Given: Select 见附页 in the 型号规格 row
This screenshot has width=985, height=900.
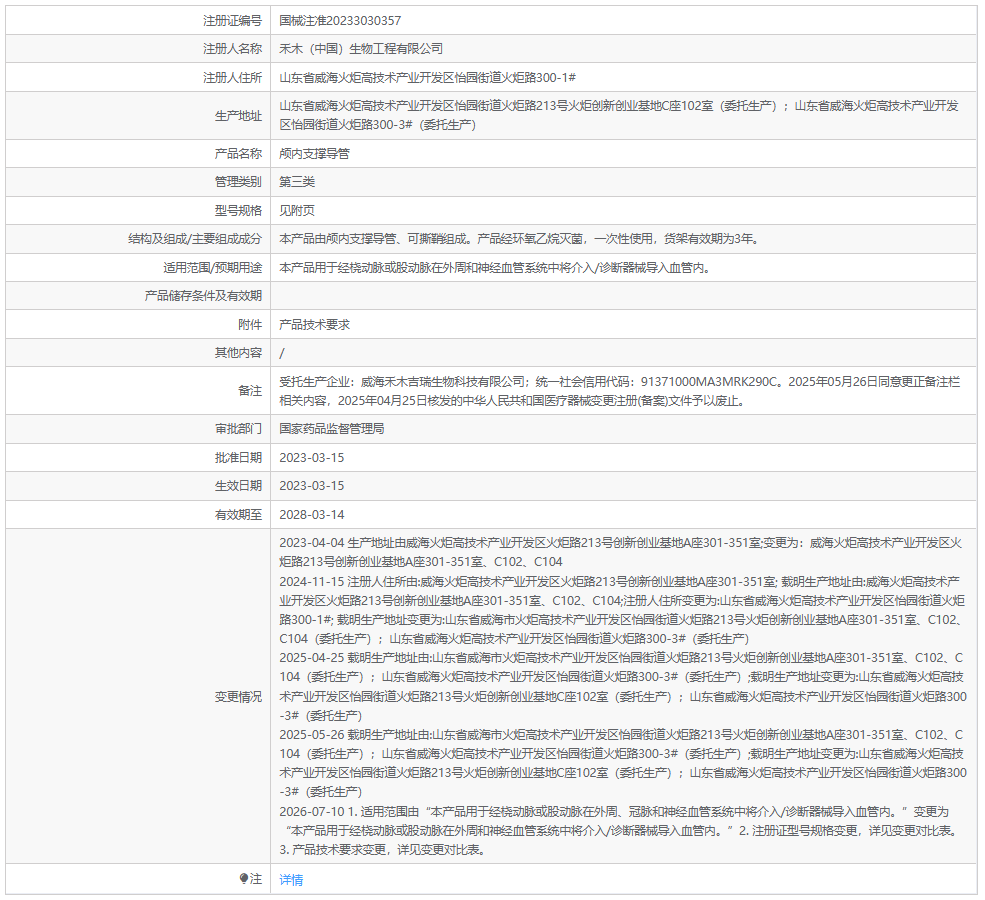Looking at the screenshot, I should point(297,211).
